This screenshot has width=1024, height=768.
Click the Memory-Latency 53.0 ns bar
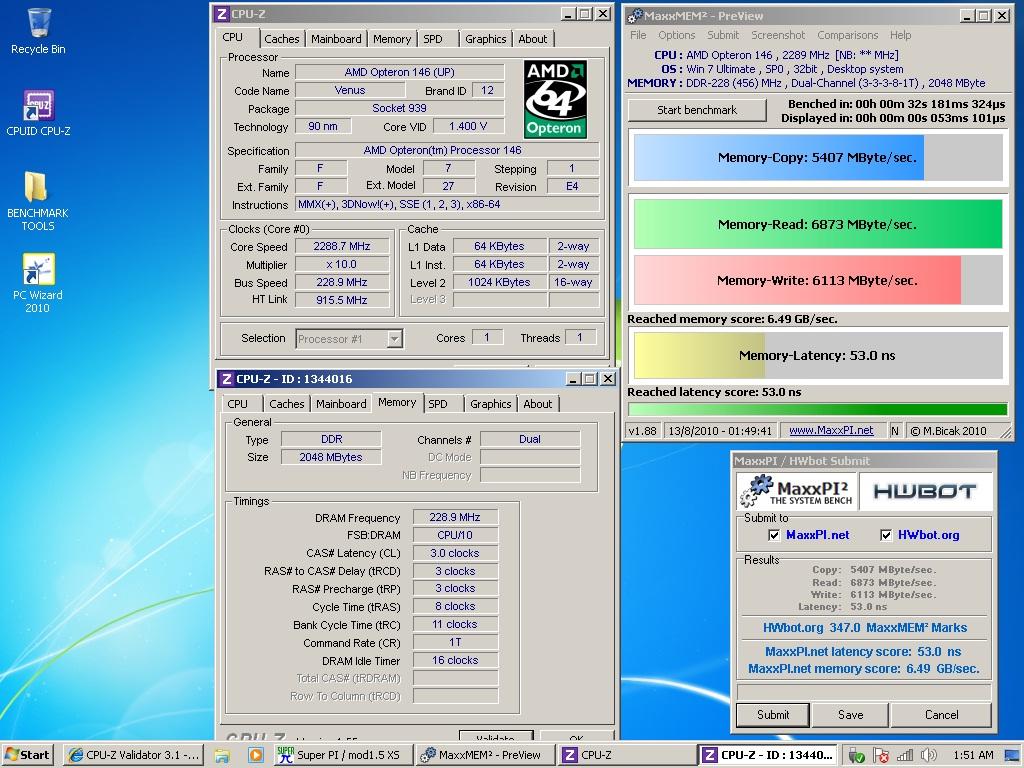point(818,356)
